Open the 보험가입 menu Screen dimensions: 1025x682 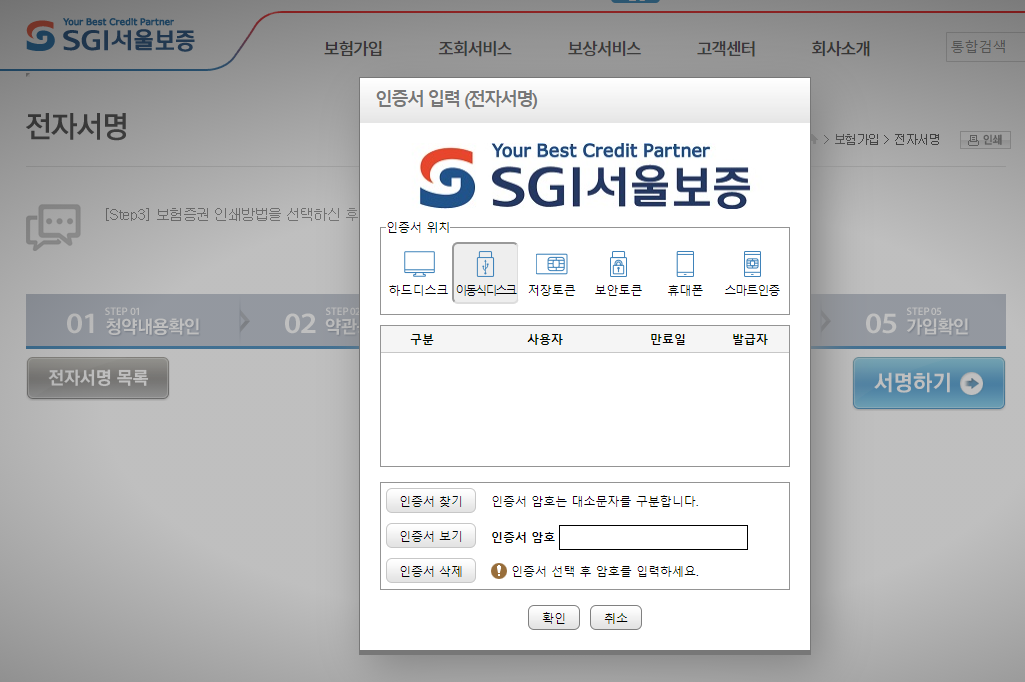click(353, 48)
